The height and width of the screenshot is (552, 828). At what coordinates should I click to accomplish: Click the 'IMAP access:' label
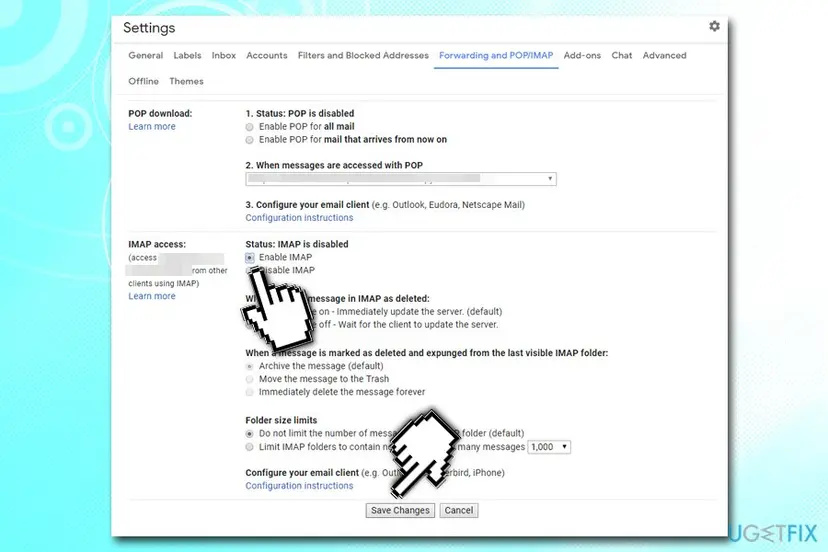click(x=157, y=244)
